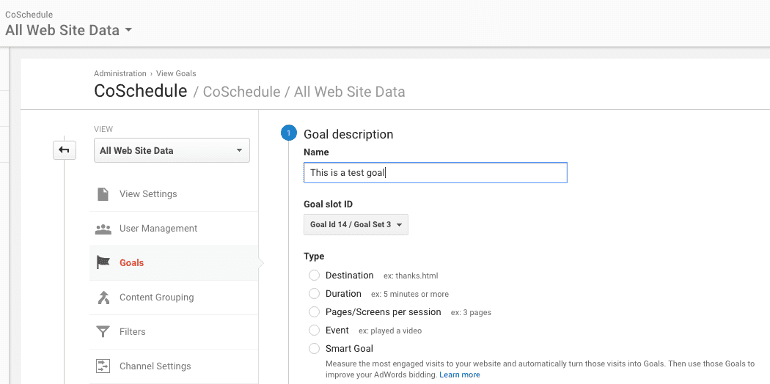Open the VIEW dropdown showing All Web Site Data
The width and height of the screenshot is (770, 384).
(x=171, y=151)
